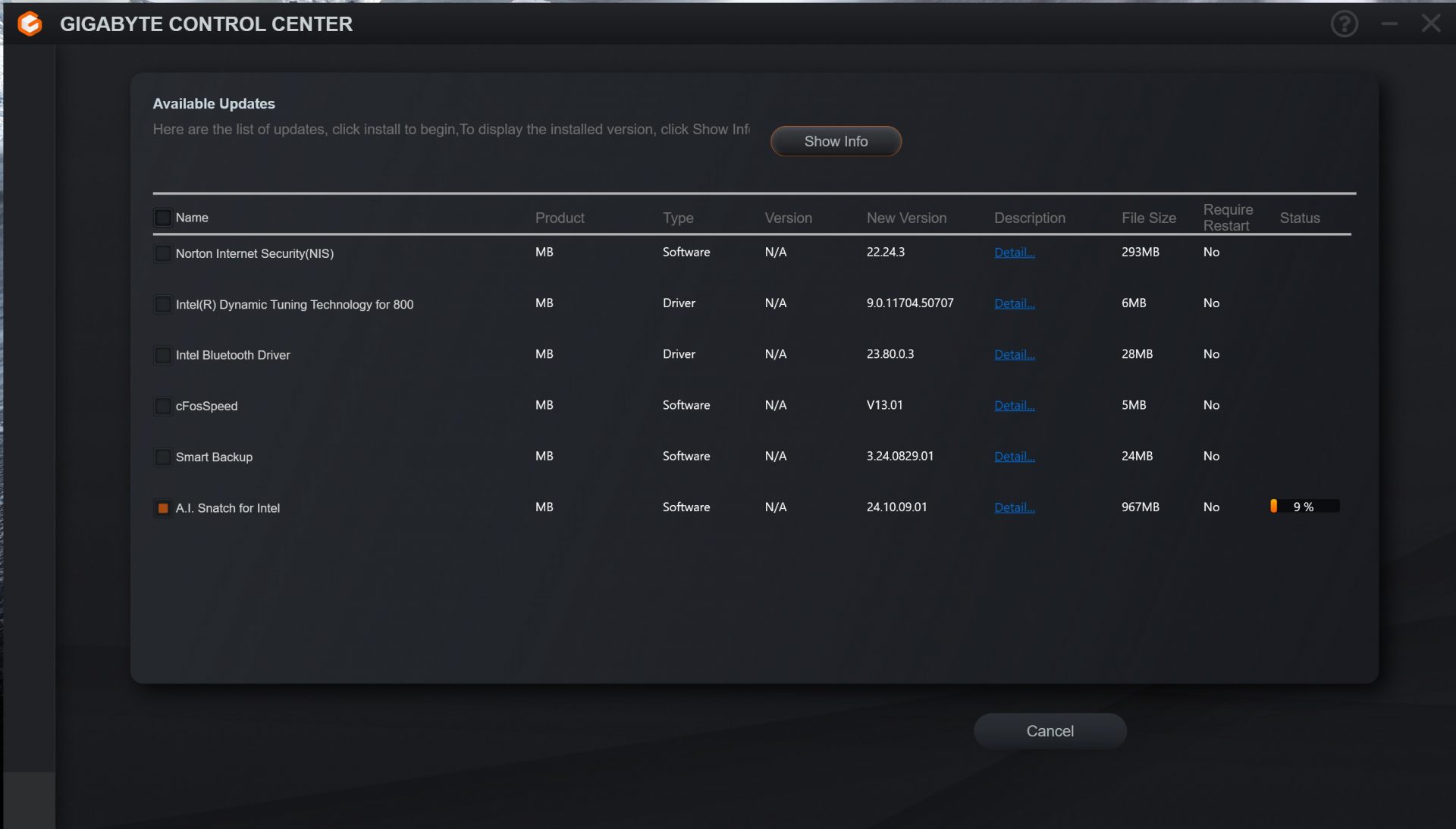1456x829 pixels.
Task: Enable Intel Bluetooth Driver checkbox
Action: pos(163,355)
